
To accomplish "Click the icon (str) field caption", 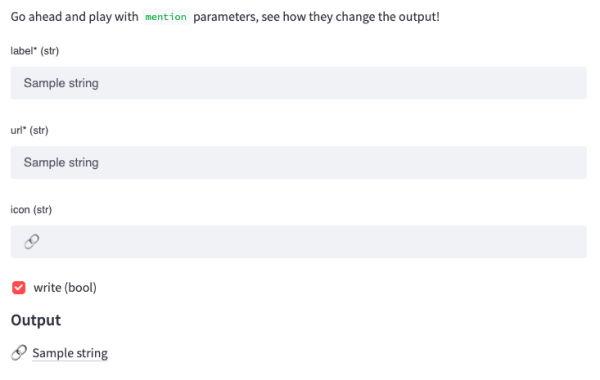I will pos(31,210).
